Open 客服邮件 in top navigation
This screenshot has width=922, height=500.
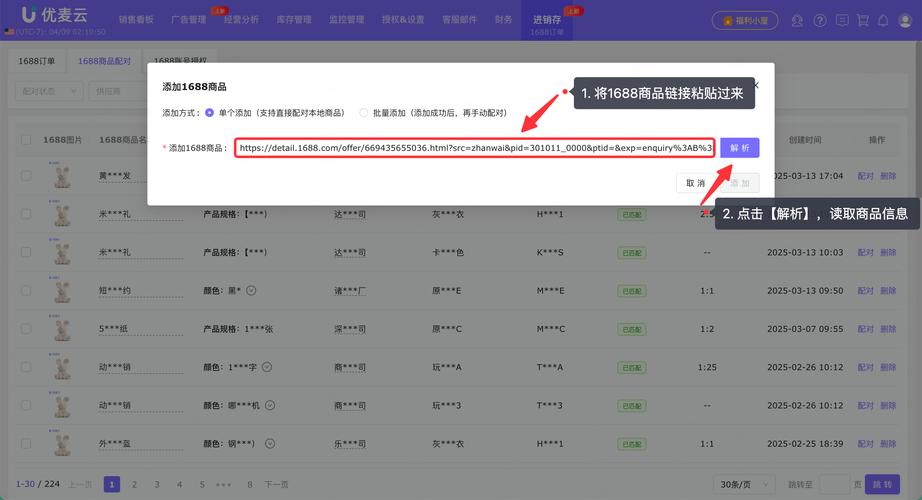pos(459,19)
